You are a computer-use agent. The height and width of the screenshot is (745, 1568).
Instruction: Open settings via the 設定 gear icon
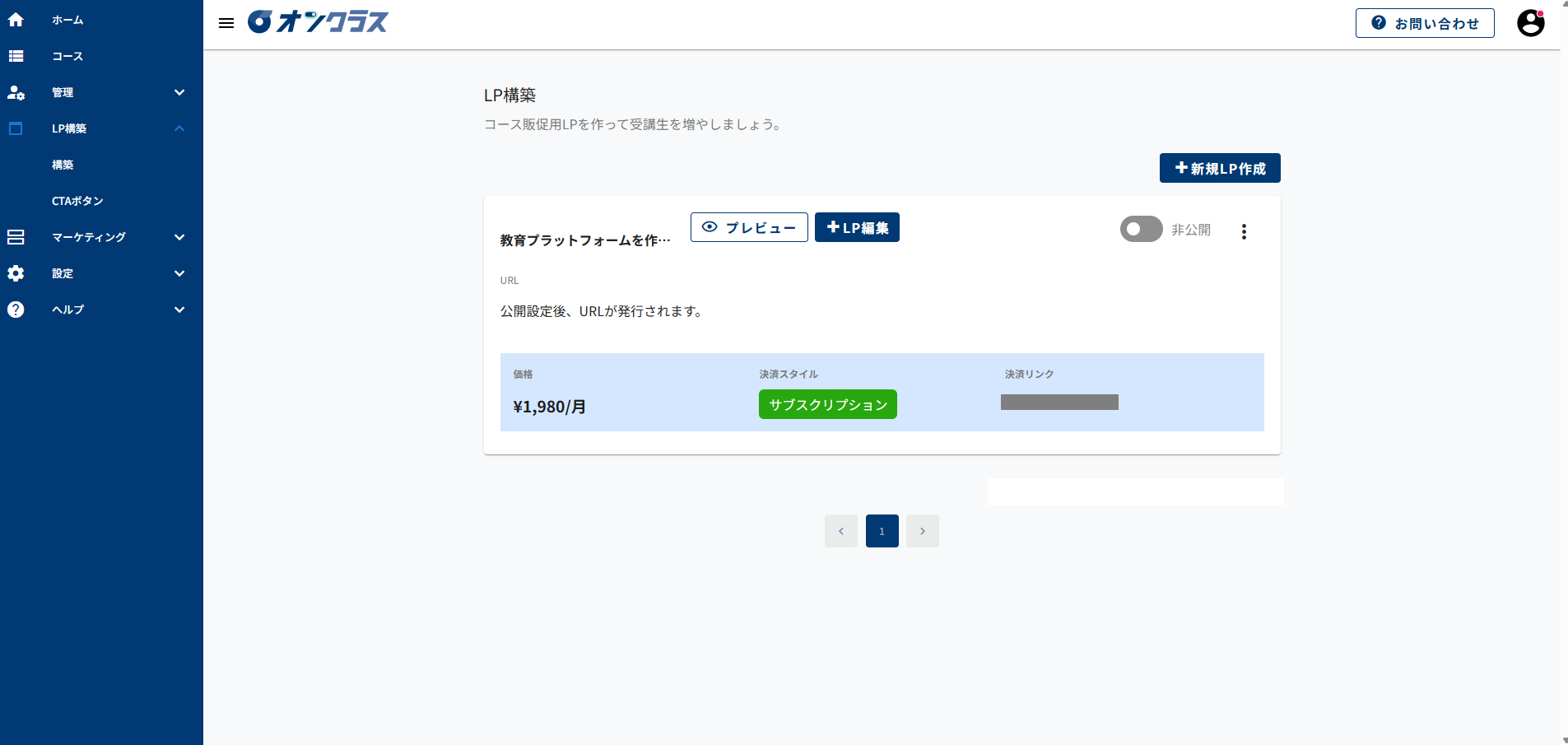(16, 273)
